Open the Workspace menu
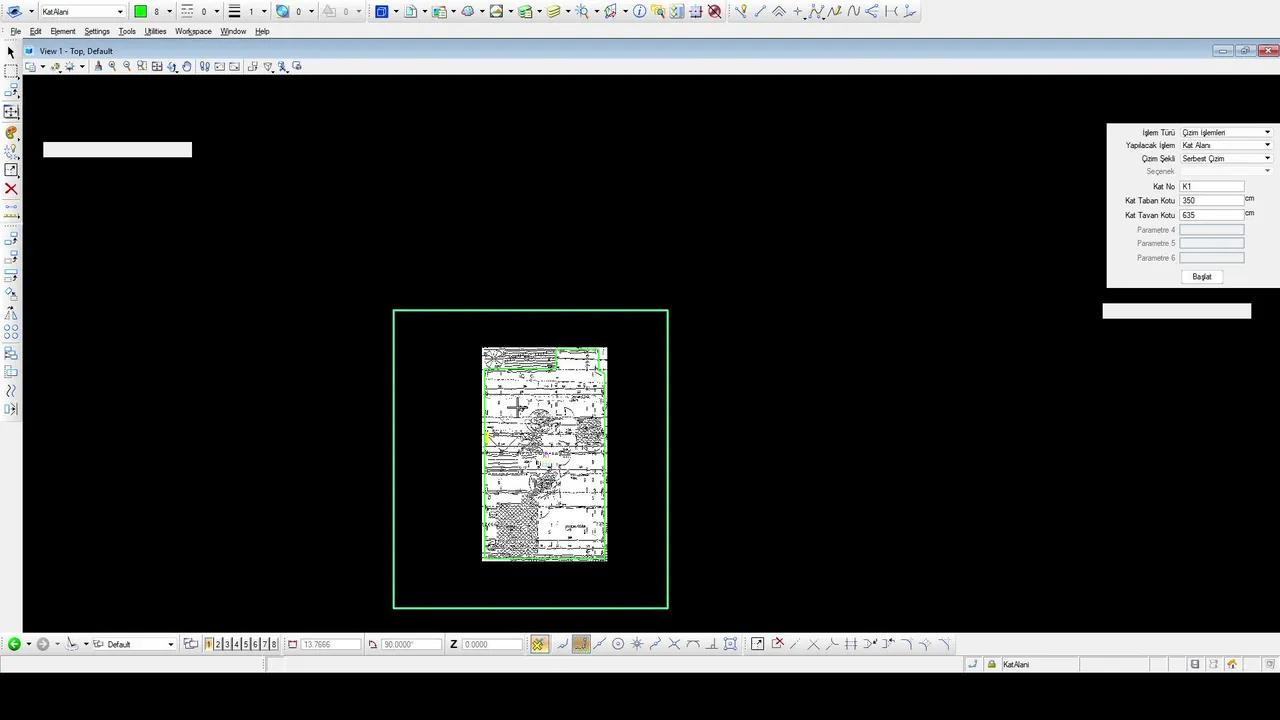Viewport: 1280px width, 720px height. pos(193,32)
